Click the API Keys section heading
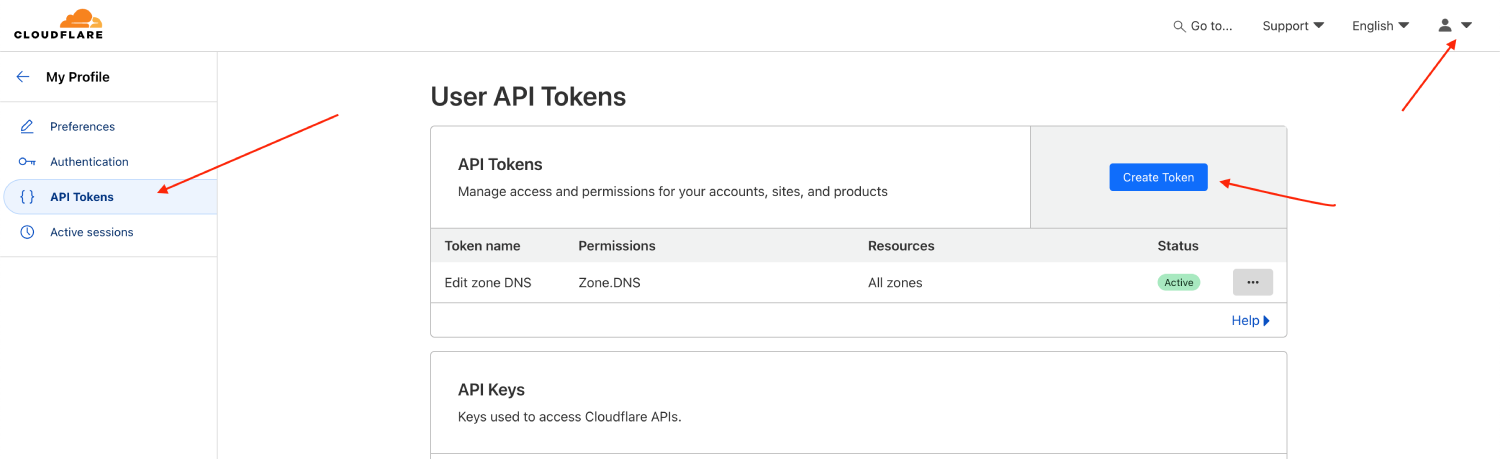Image resolution: width=1500 pixels, height=459 pixels. 491,390
